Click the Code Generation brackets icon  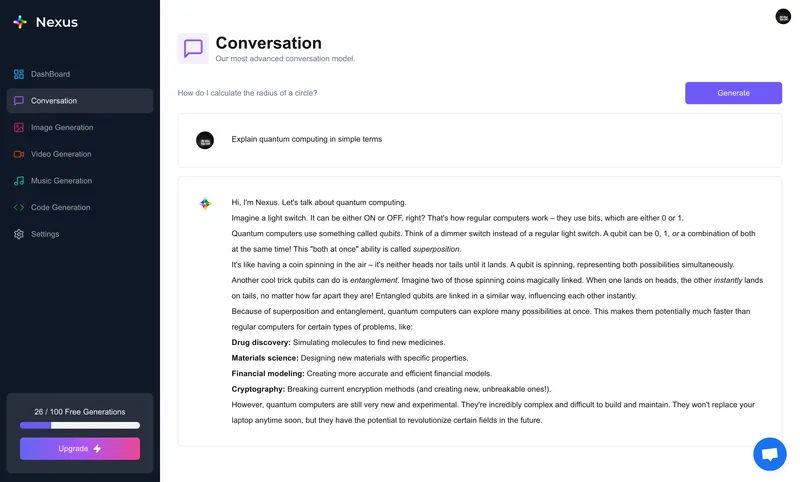click(x=19, y=208)
